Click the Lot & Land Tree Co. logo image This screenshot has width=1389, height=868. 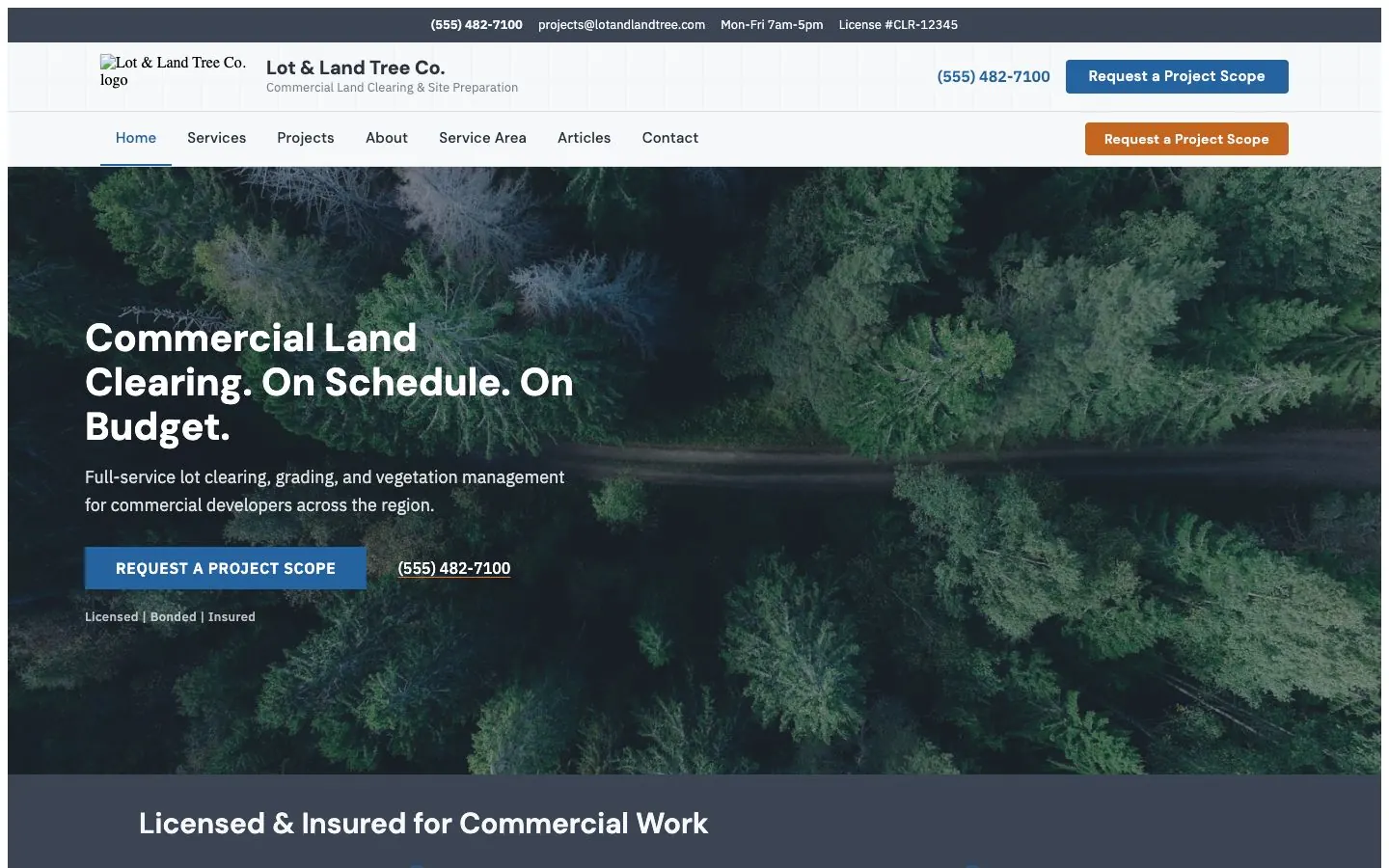(x=174, y=71)
